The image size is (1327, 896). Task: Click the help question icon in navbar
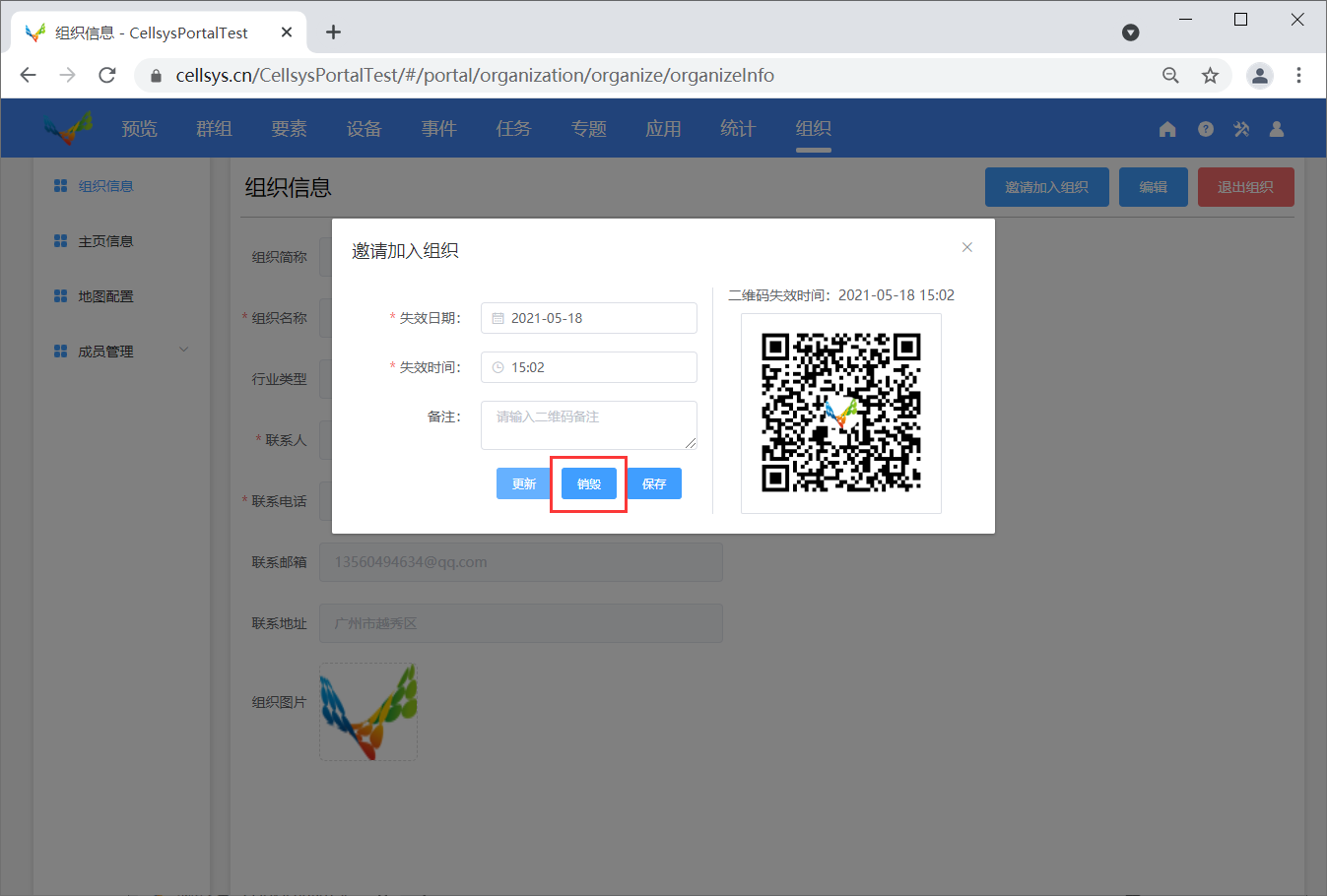coord(1206,129)
